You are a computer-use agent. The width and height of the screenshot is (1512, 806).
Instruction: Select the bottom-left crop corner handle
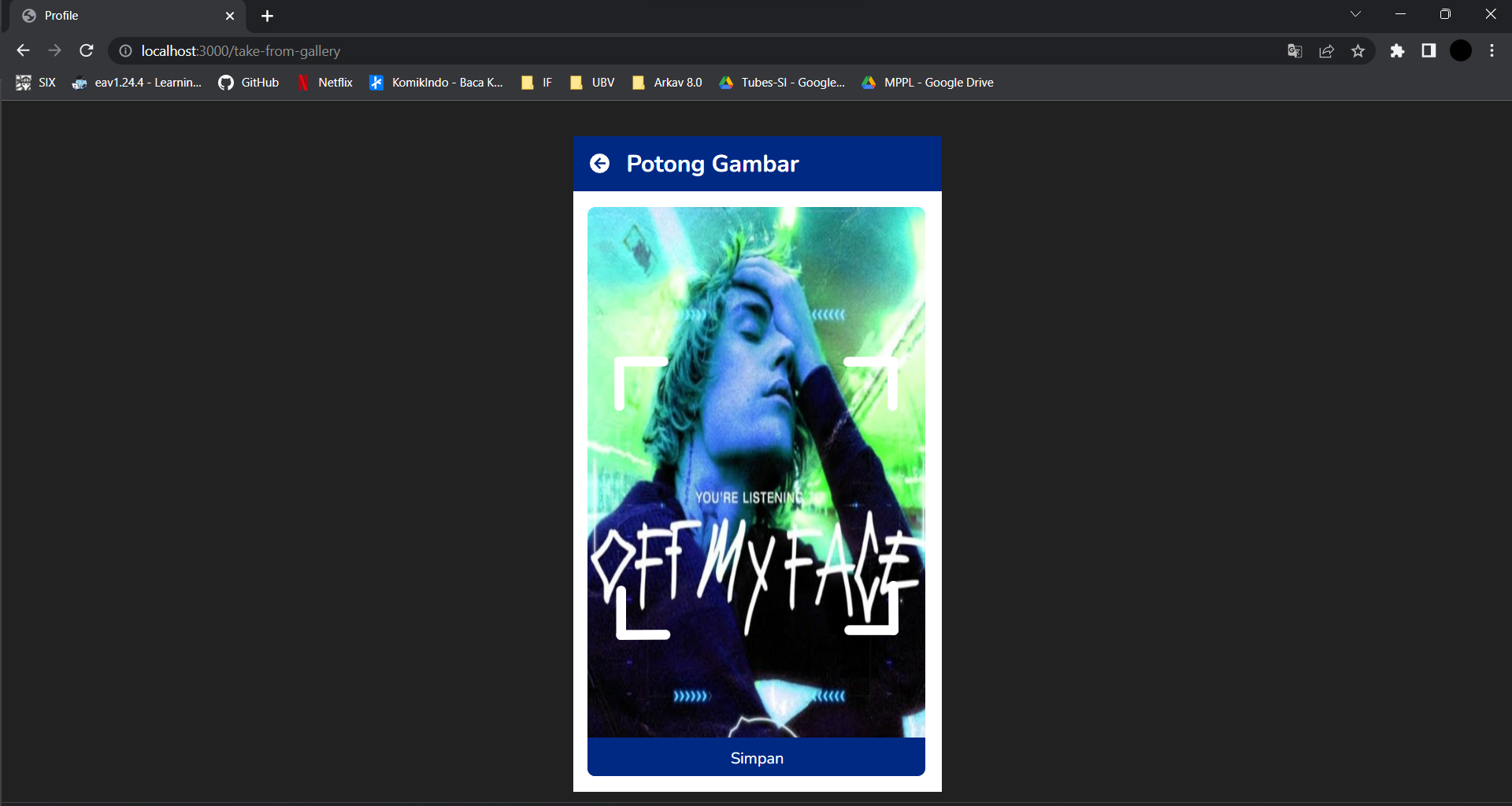(643, 613)
